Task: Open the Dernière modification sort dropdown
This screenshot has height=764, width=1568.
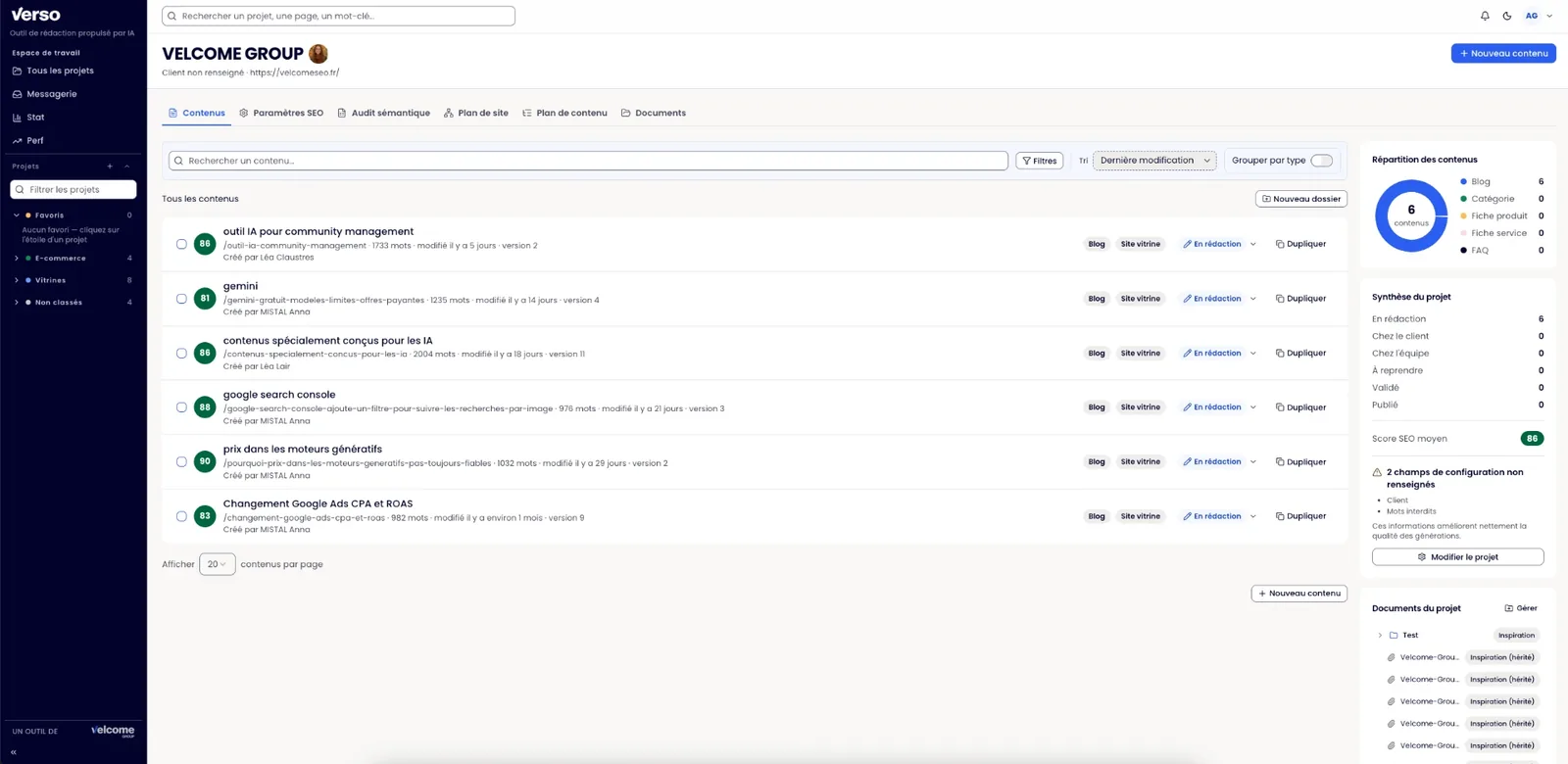Action: tap(1154, 161)
